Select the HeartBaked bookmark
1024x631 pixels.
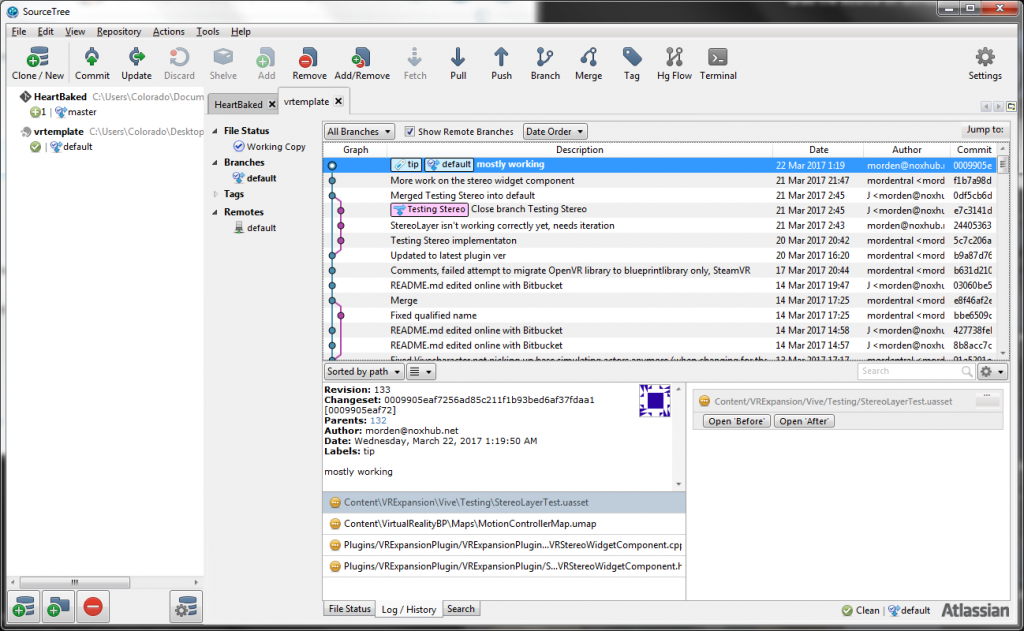[60, 97]
